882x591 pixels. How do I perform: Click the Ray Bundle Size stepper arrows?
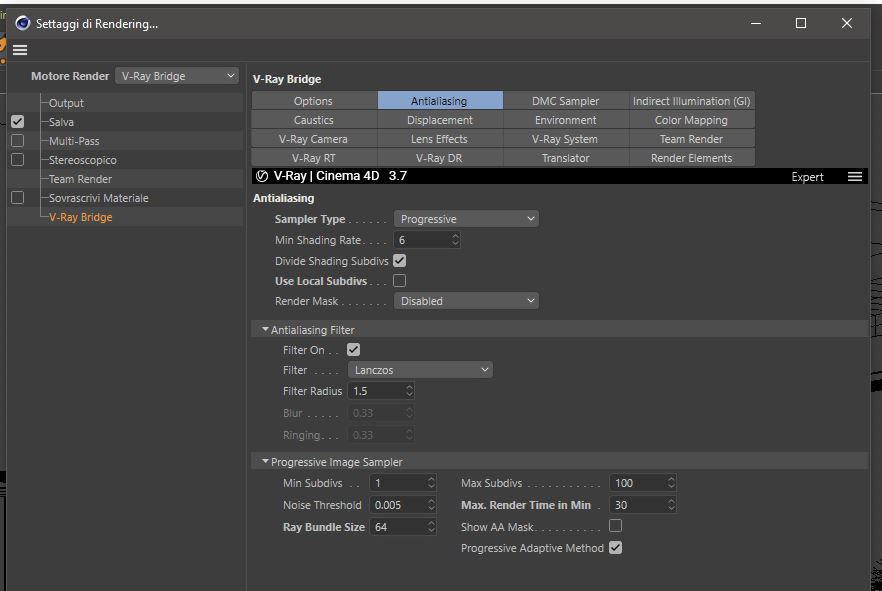431,527
